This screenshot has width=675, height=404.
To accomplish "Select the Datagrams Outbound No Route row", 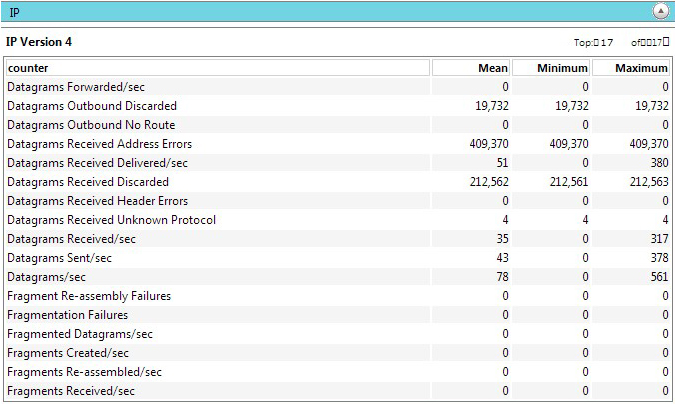I will coord(338,125).
